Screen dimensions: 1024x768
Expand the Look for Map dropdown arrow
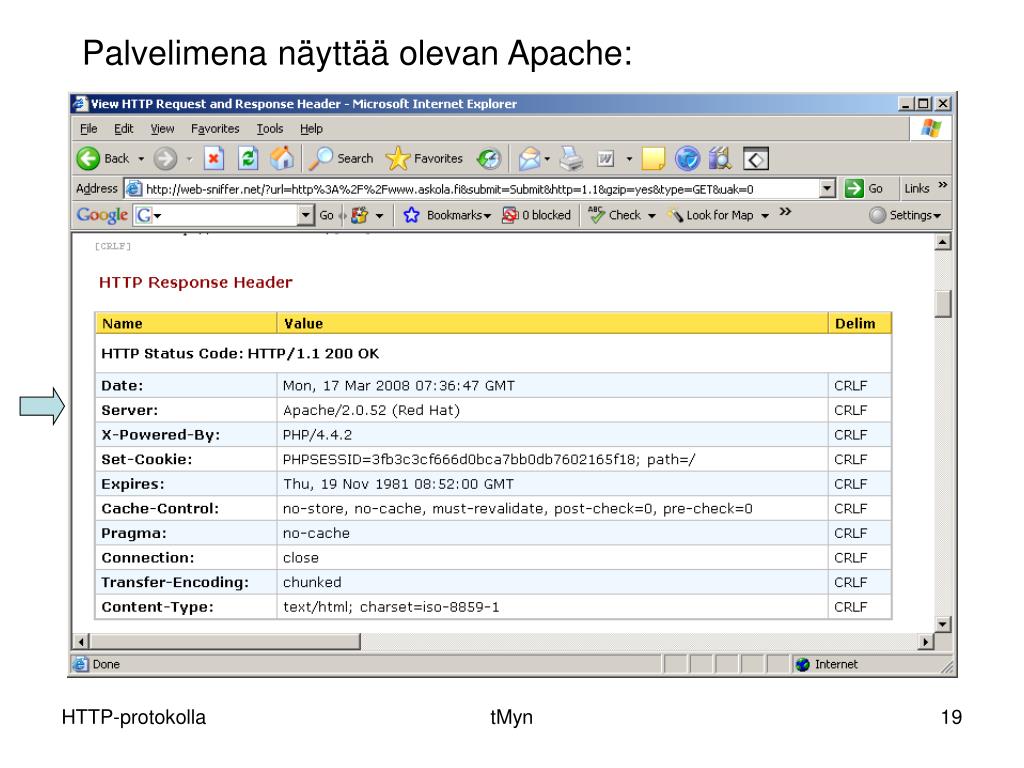click(765, 216)
